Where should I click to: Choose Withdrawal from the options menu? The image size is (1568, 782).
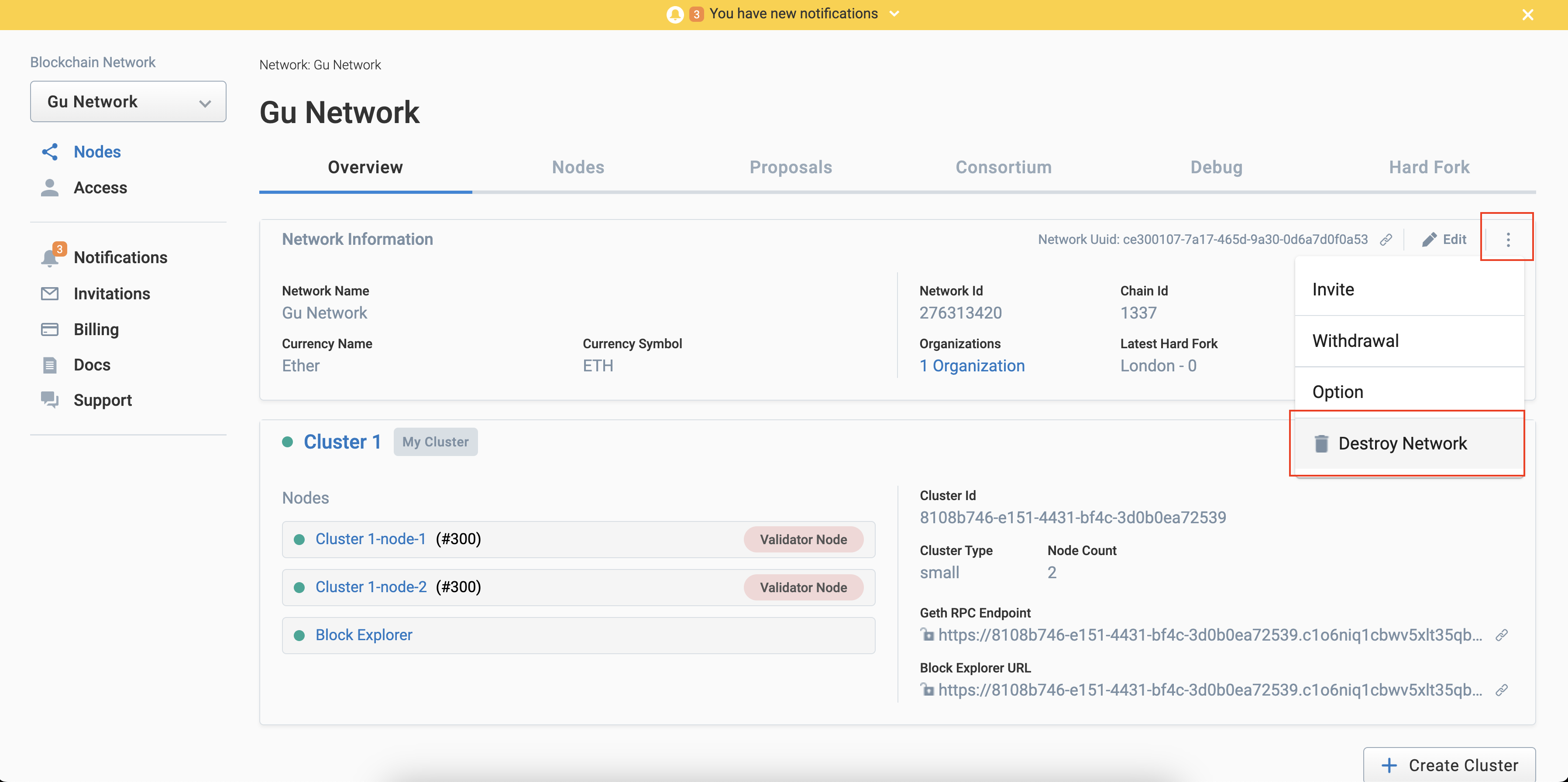(x=1410, y=341)
